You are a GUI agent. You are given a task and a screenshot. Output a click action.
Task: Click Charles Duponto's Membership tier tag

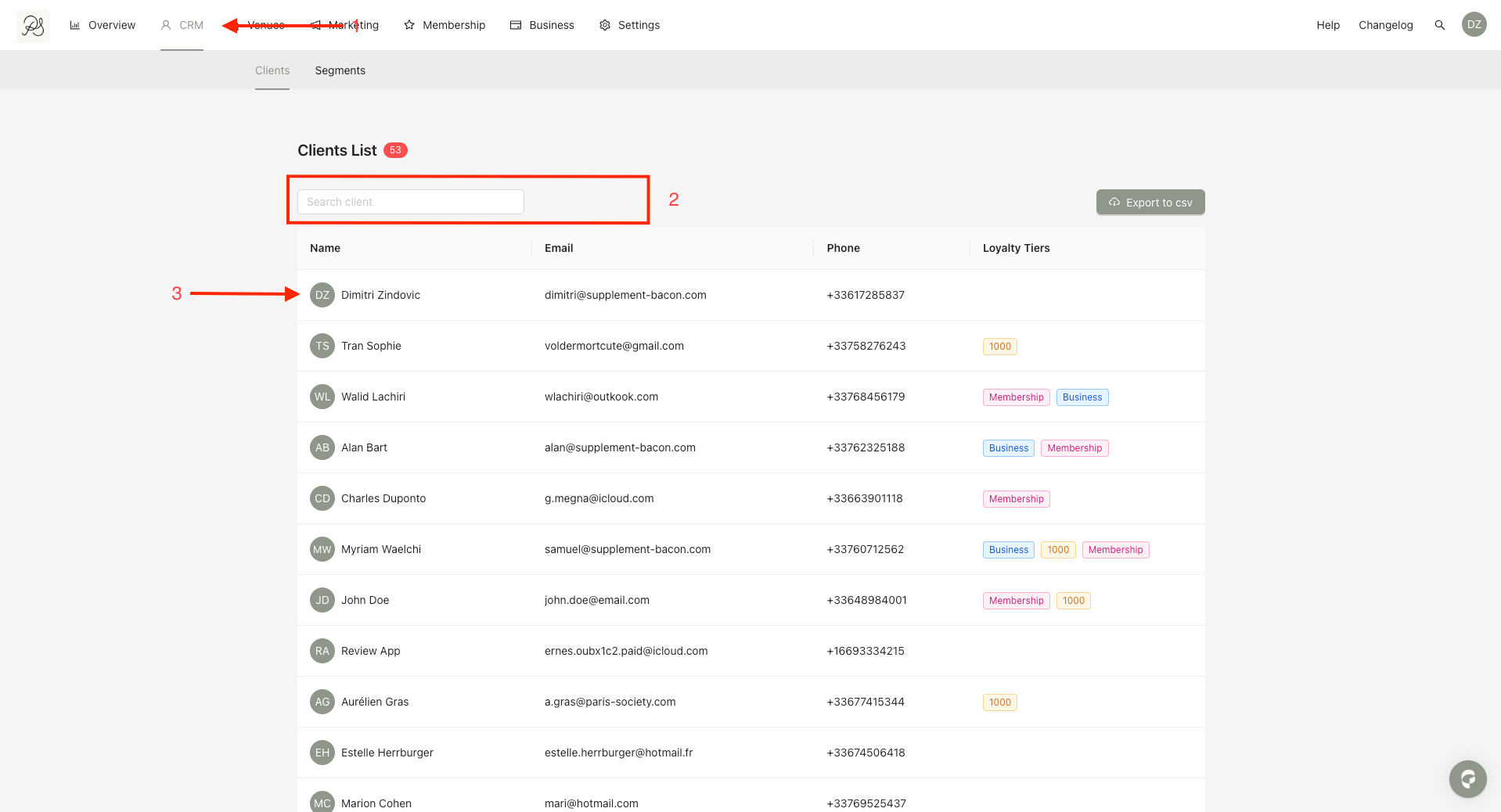tap(1017, 499)
